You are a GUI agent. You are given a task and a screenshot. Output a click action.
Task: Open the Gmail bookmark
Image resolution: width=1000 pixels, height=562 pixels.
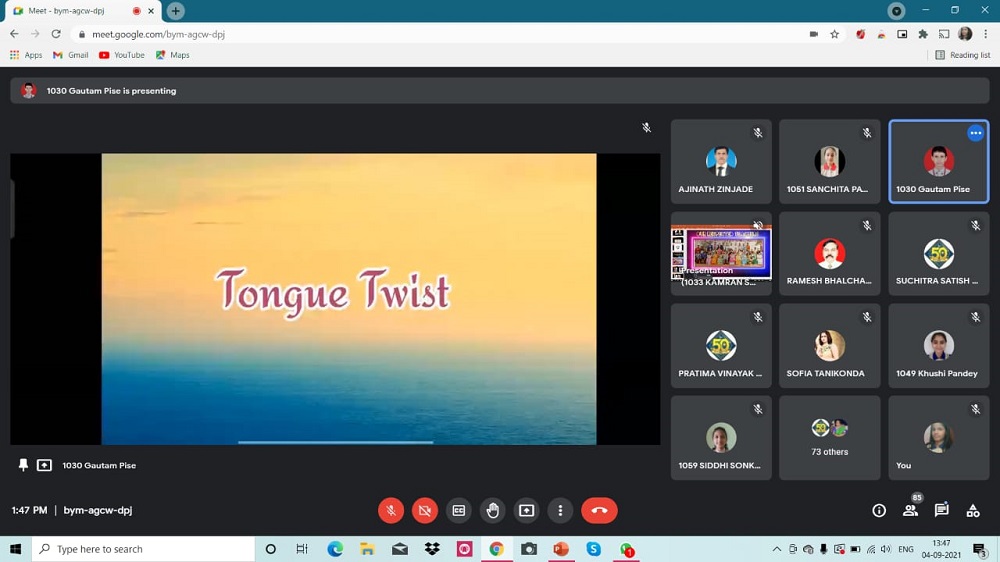coord(71,55)
